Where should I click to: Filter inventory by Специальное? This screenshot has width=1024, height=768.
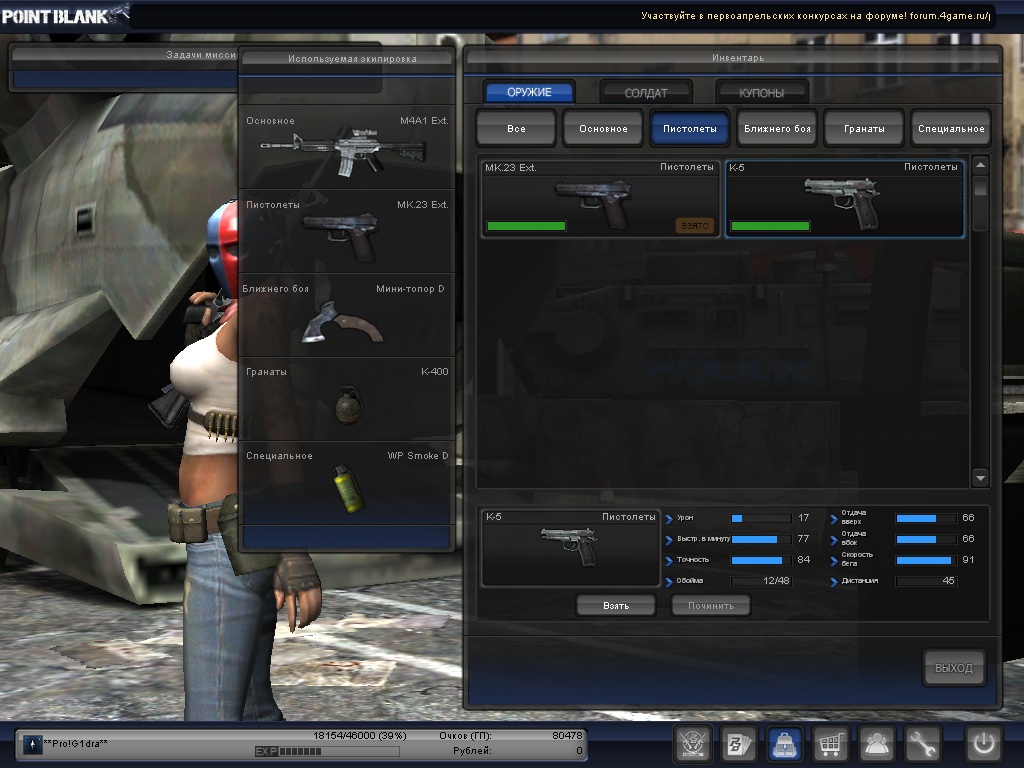(x=951, y=129)
